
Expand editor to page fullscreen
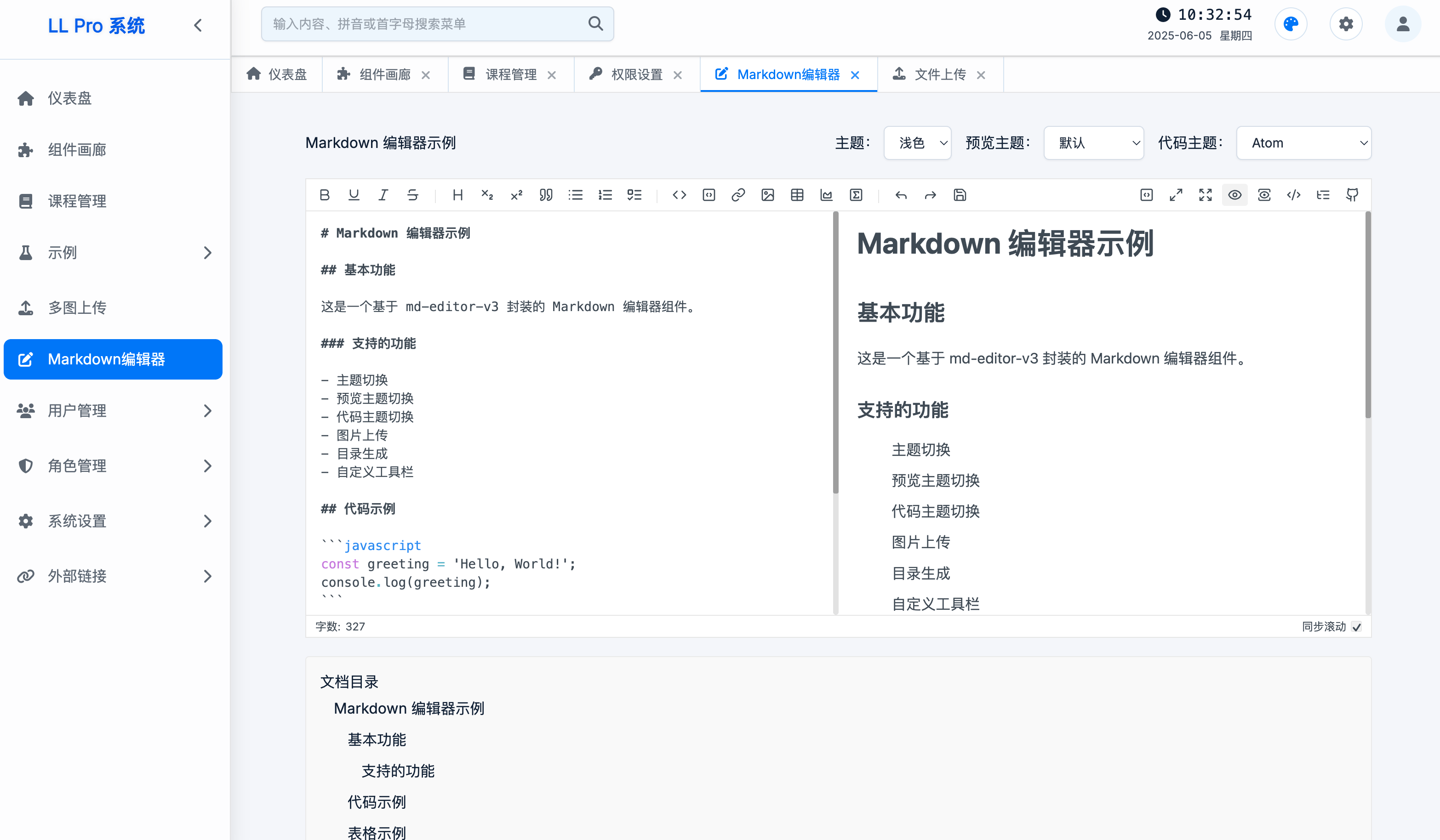pyautogui.click(x=1176, y=195)
